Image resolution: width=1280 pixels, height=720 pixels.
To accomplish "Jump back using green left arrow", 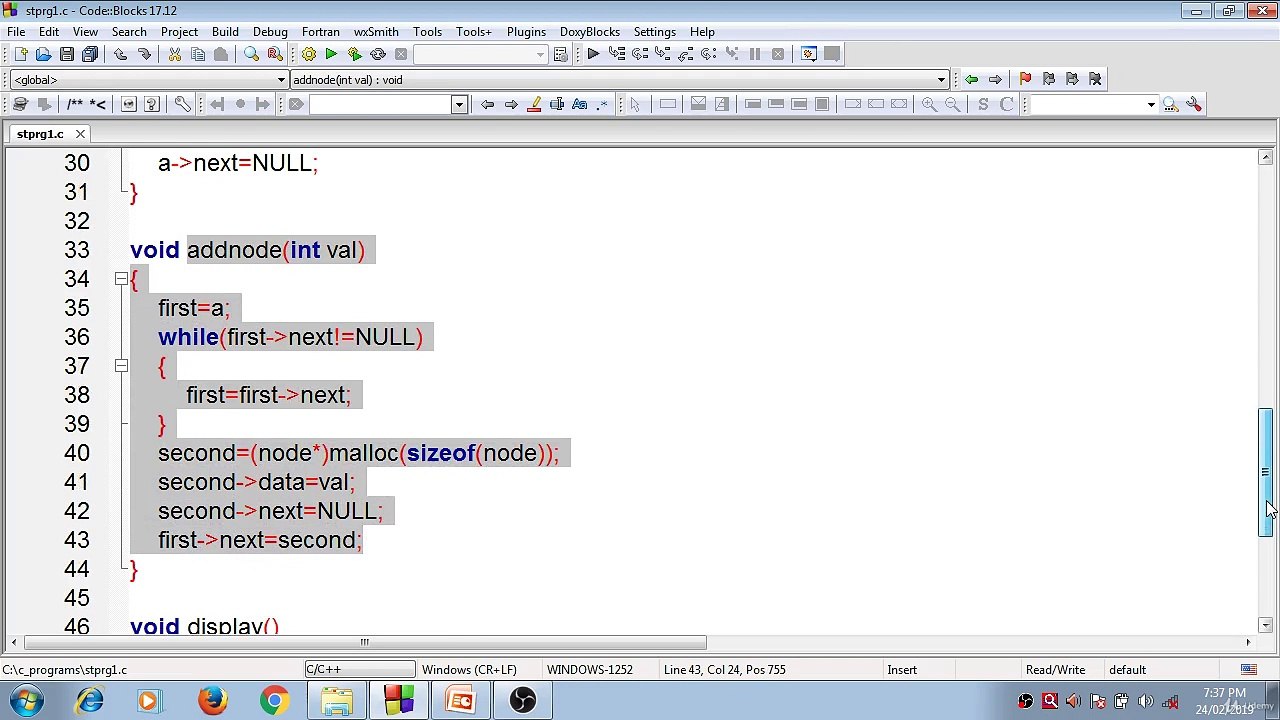I will [x=971, y=79].
